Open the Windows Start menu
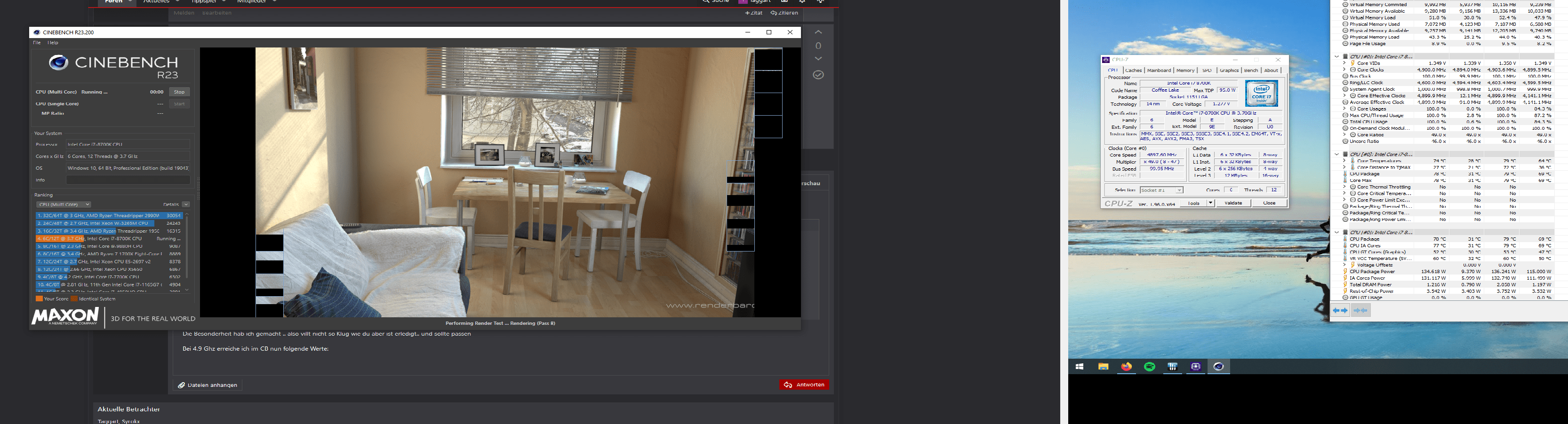1568x424 pixels. point(1080,367)
